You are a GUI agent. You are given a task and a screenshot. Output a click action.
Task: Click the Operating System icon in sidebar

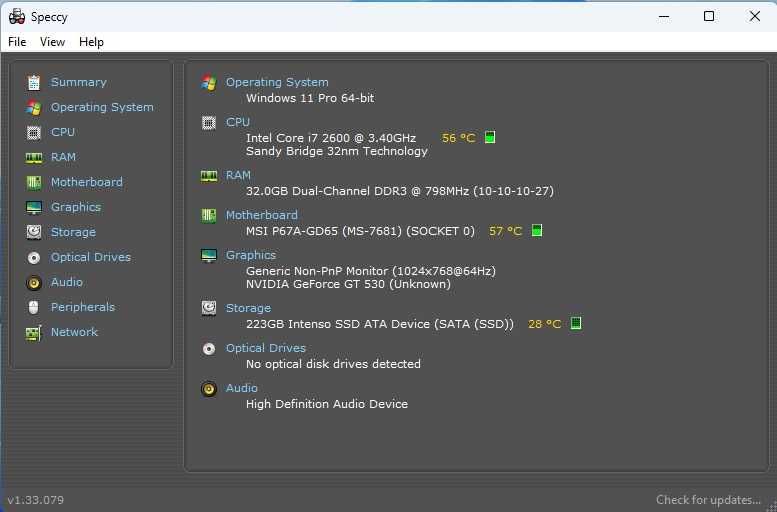point(34,107)
